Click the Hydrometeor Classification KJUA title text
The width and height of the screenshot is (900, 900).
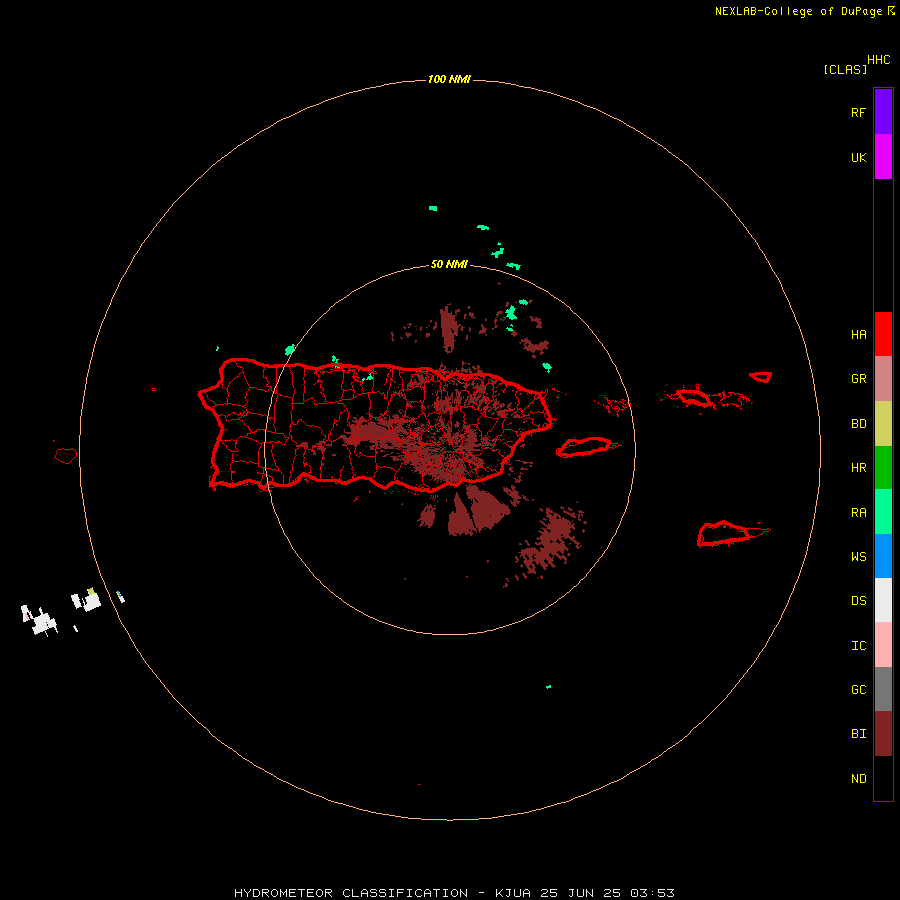(x=454, y=893)
